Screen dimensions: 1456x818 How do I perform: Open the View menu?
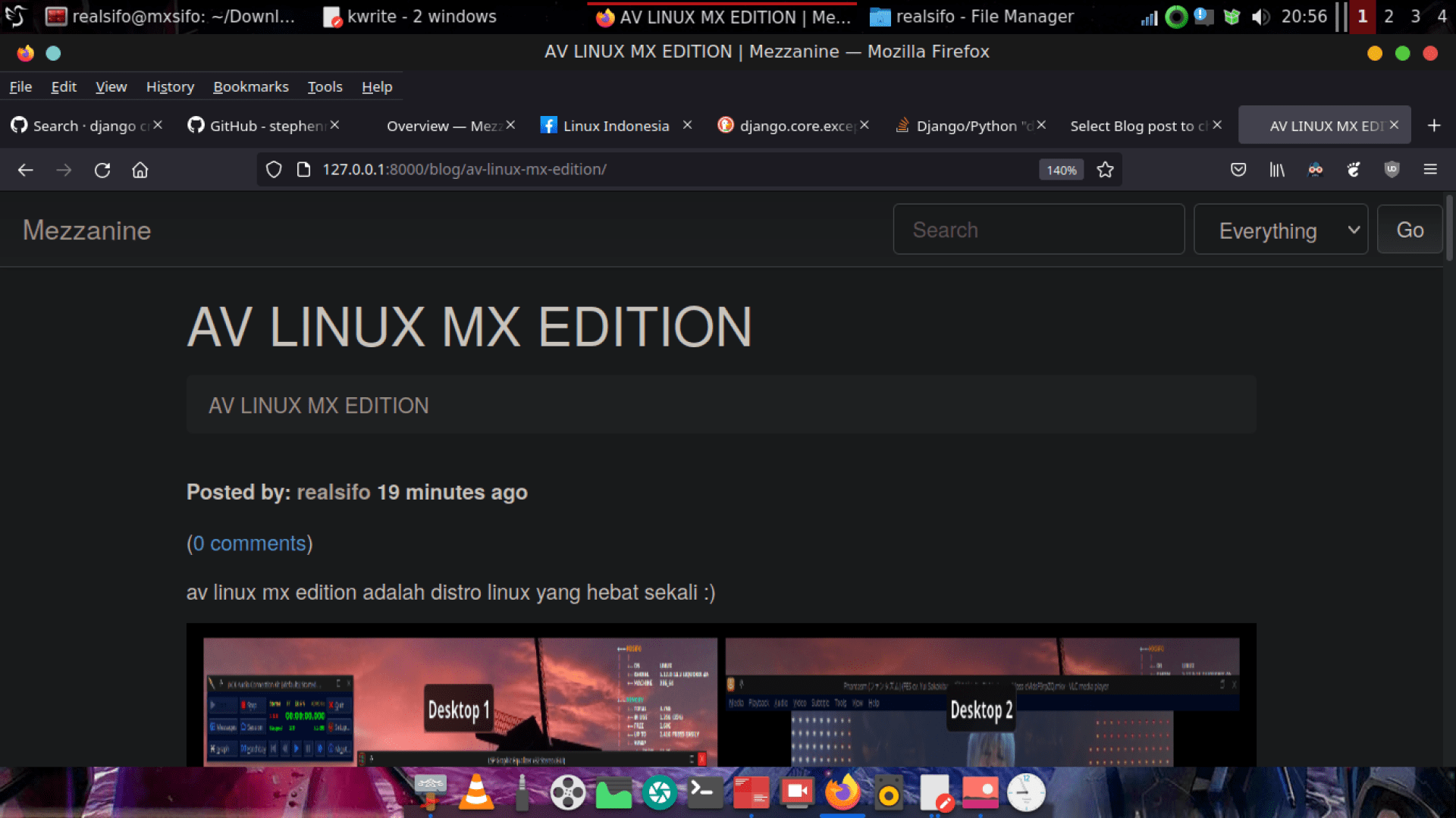[111, 87]
